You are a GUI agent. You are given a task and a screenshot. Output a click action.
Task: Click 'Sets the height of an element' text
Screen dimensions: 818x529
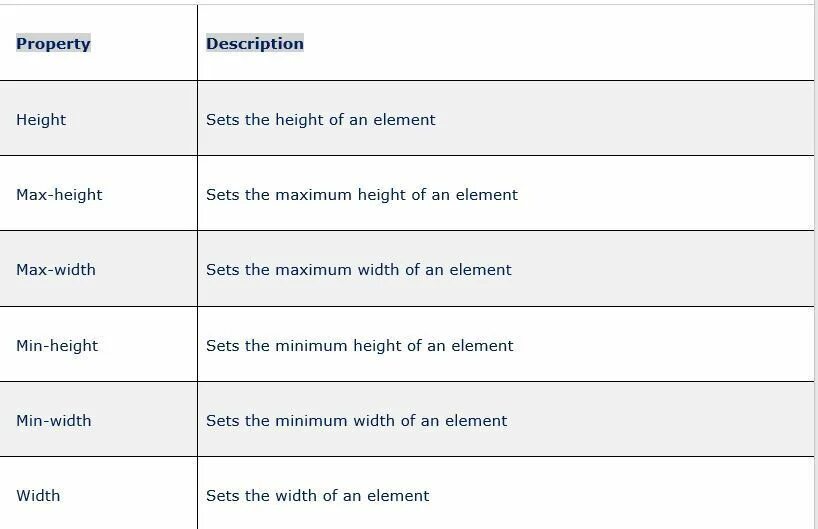tap(320, 119)
